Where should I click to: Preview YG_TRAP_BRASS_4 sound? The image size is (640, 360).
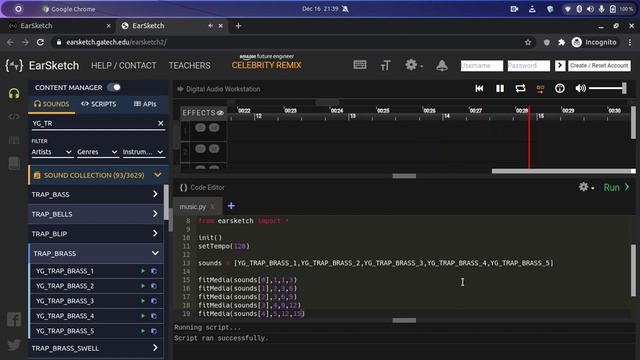143,316
